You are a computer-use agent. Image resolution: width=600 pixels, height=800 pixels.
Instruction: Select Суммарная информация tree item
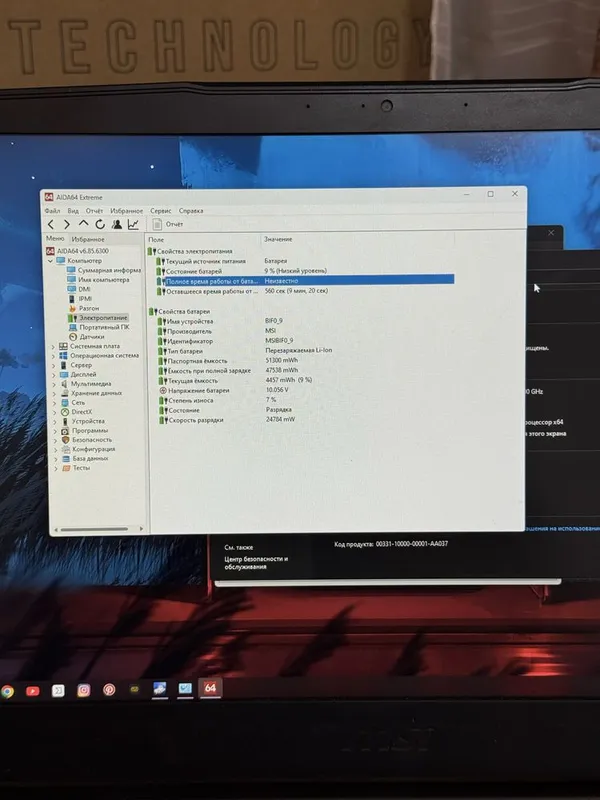pyautogui.click(x=104, y=270)
